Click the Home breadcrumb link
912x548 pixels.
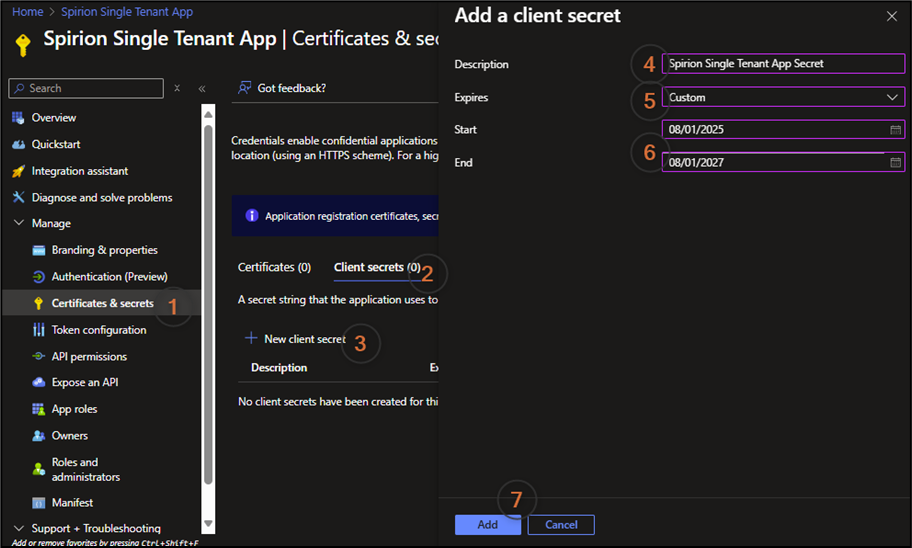click(x=27, y=12)
